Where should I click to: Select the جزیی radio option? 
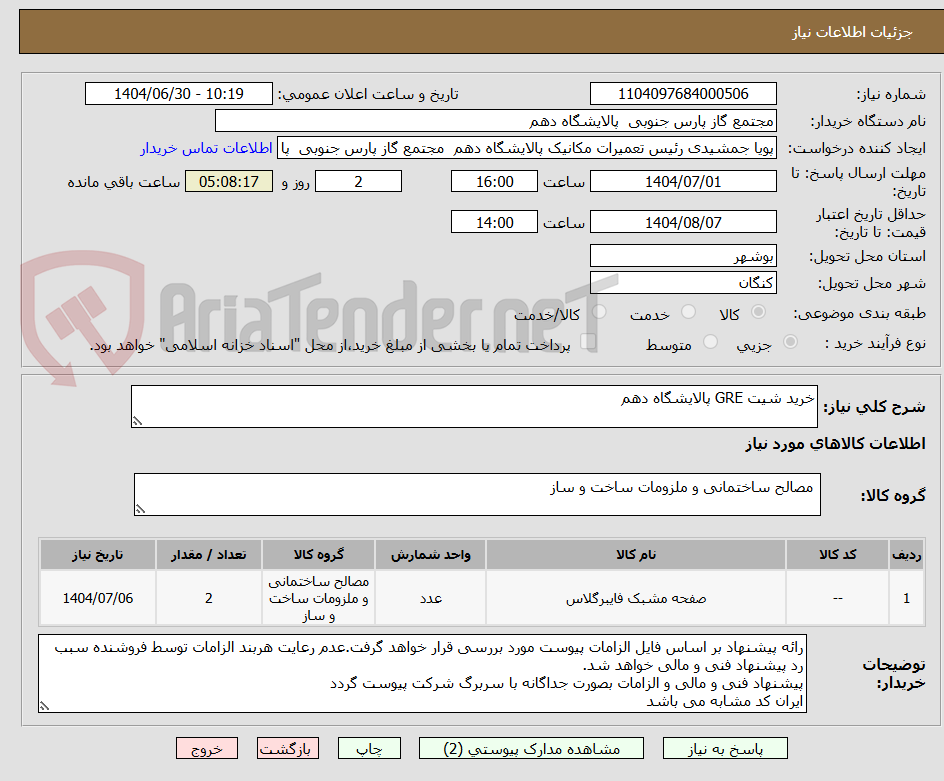coord(791,342)
